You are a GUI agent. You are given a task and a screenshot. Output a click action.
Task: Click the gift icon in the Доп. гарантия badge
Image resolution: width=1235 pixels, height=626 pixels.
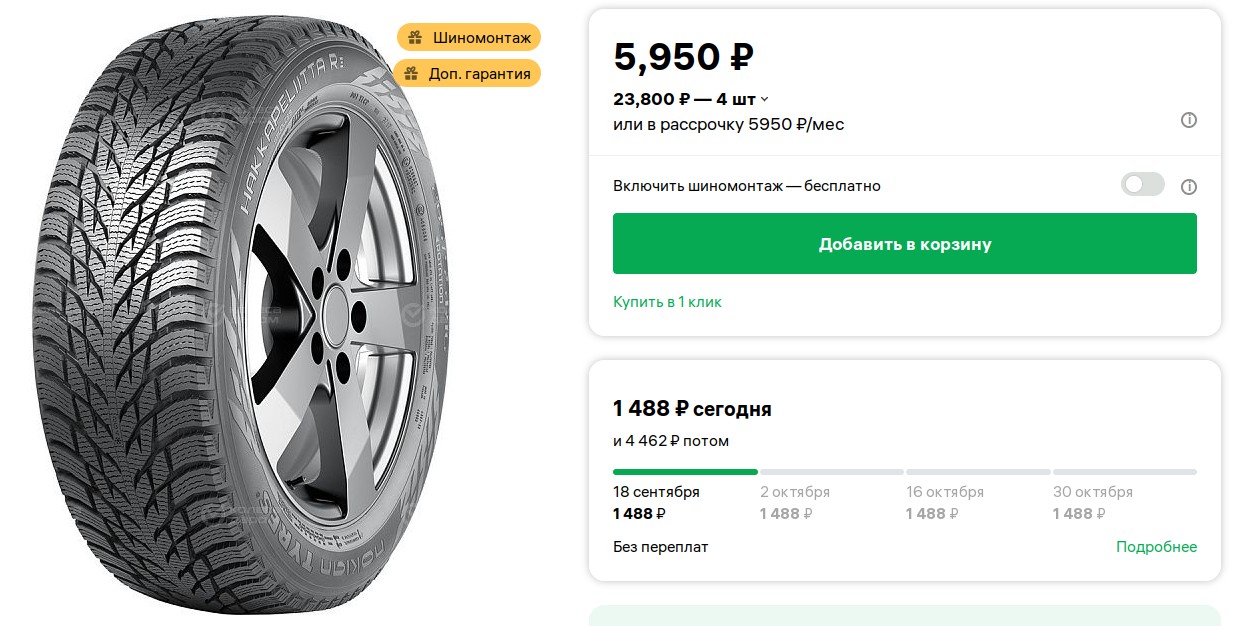(411, 74)
